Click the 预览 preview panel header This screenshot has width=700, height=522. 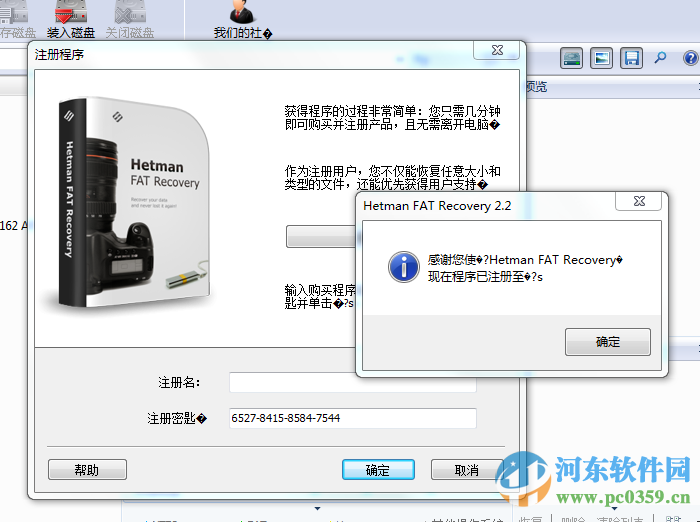(x=536, y=87)
